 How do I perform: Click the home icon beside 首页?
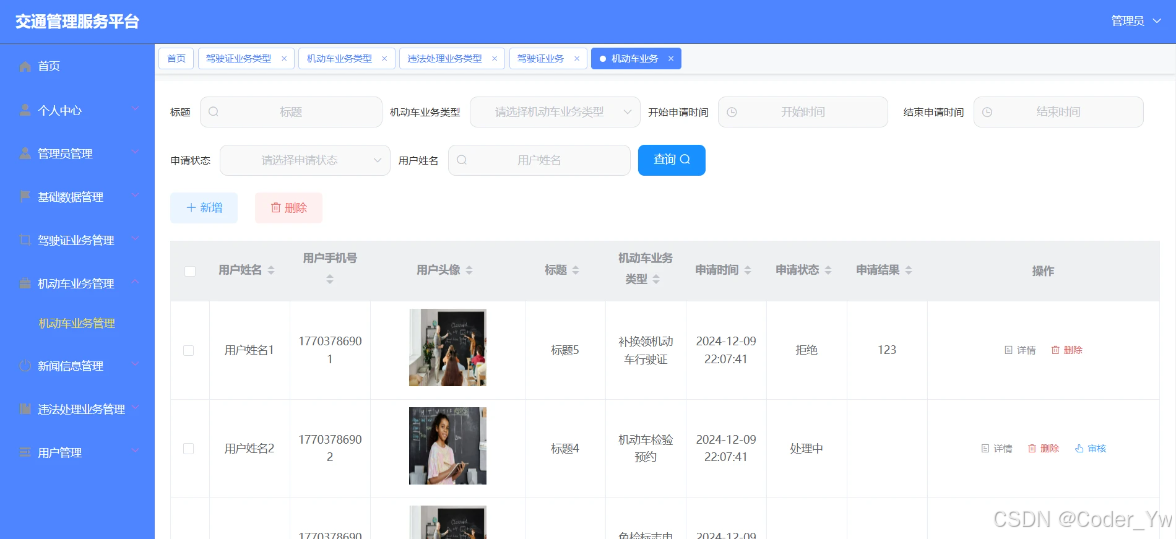(26, 67)
